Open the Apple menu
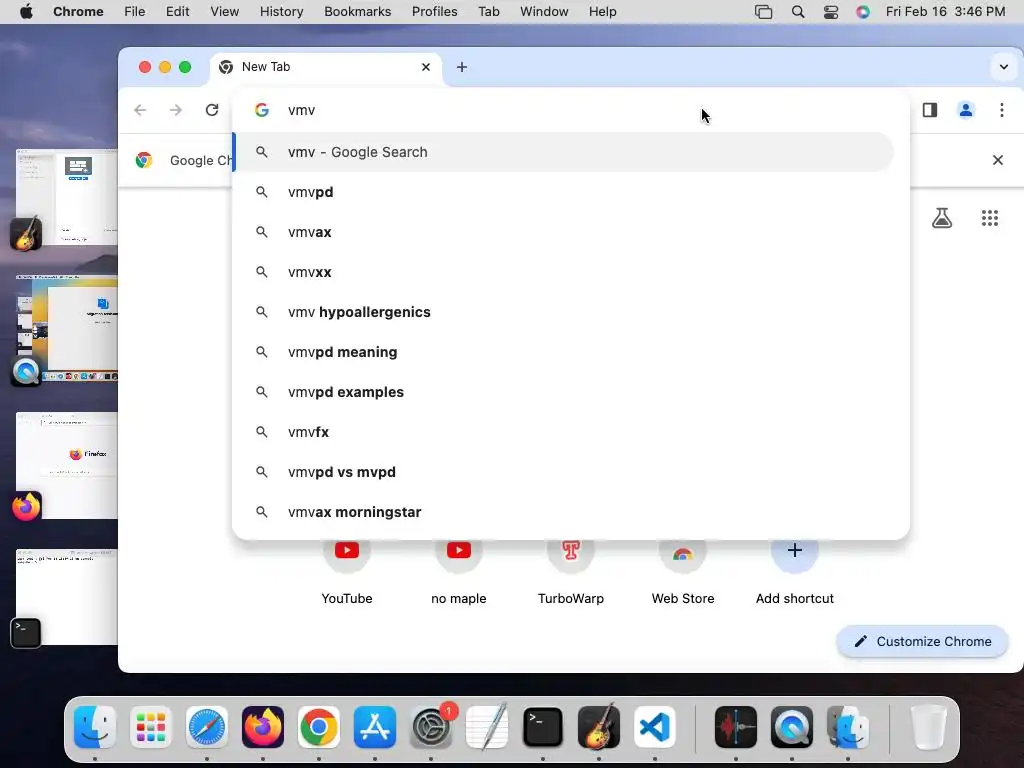Viewport: 1024px width, 768px height. coord(26,12)
